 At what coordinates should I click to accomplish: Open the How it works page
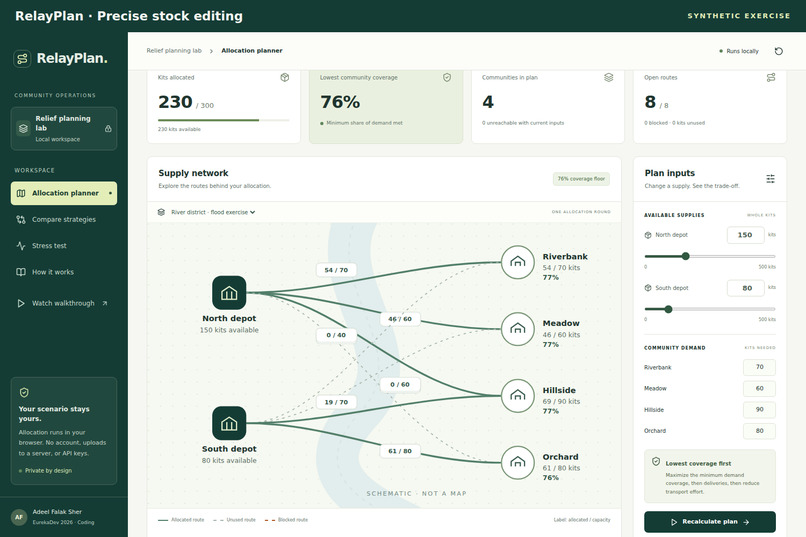click(x=64, y=272)
